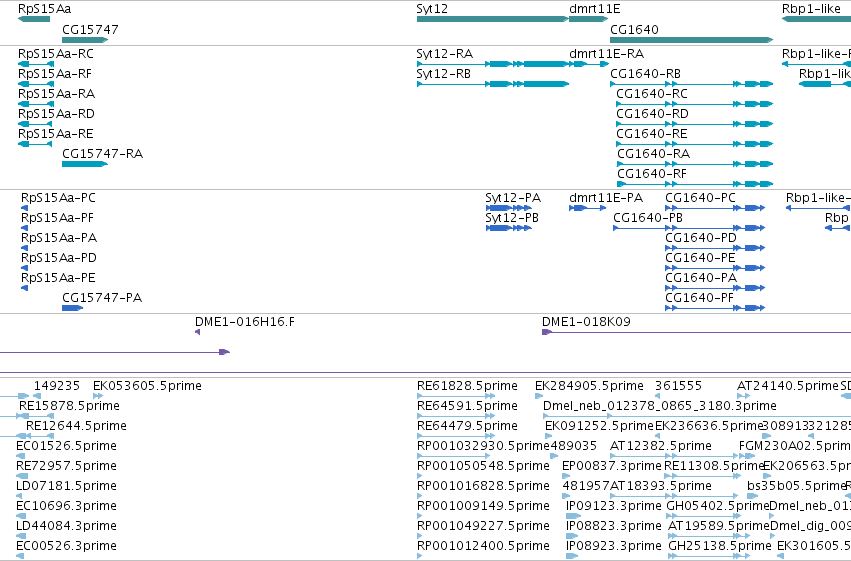
Task: Click EST EC10696.3prime
Action: [21, 516]
